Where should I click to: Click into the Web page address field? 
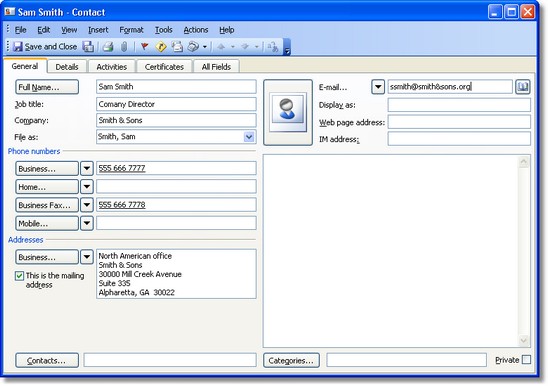tap(459, 122)
